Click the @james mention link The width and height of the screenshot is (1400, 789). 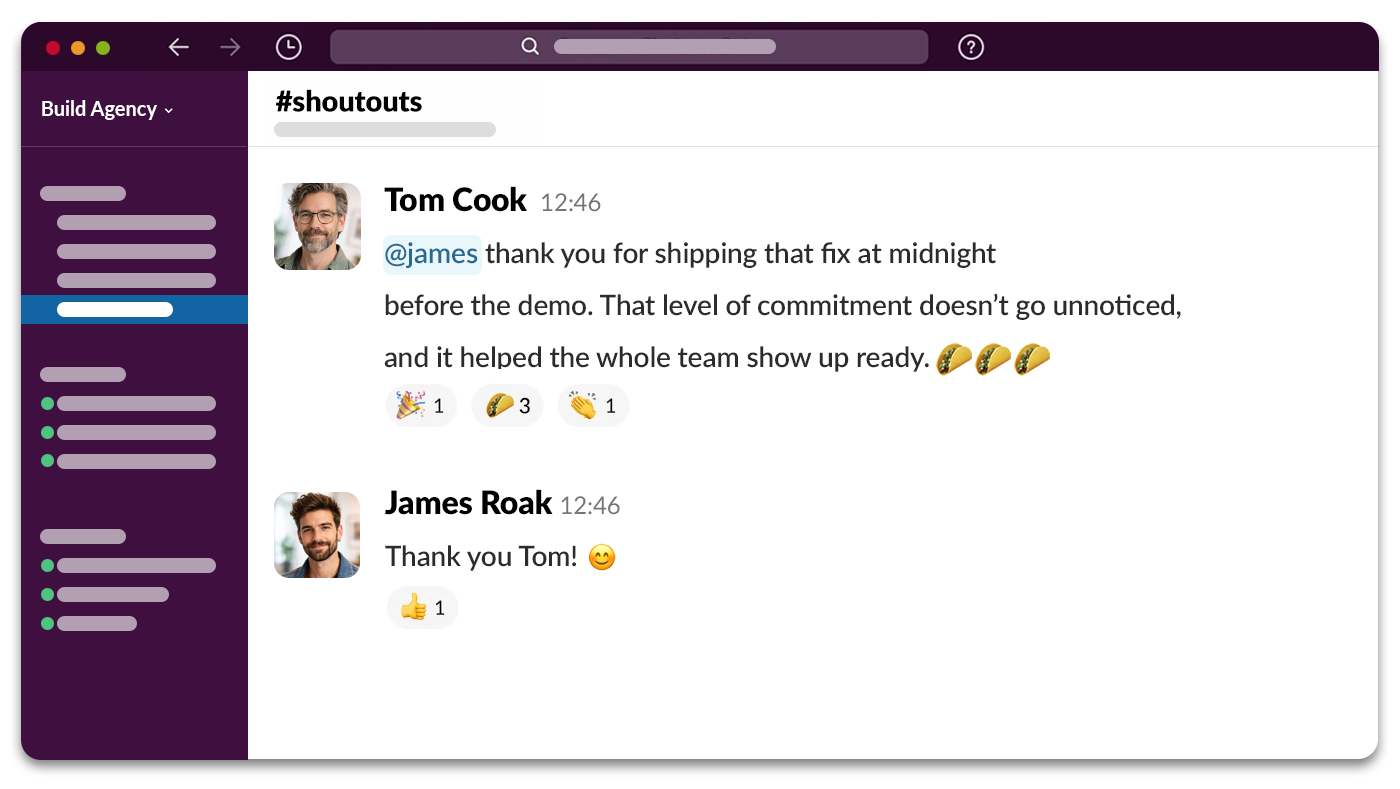click(432, 254)
